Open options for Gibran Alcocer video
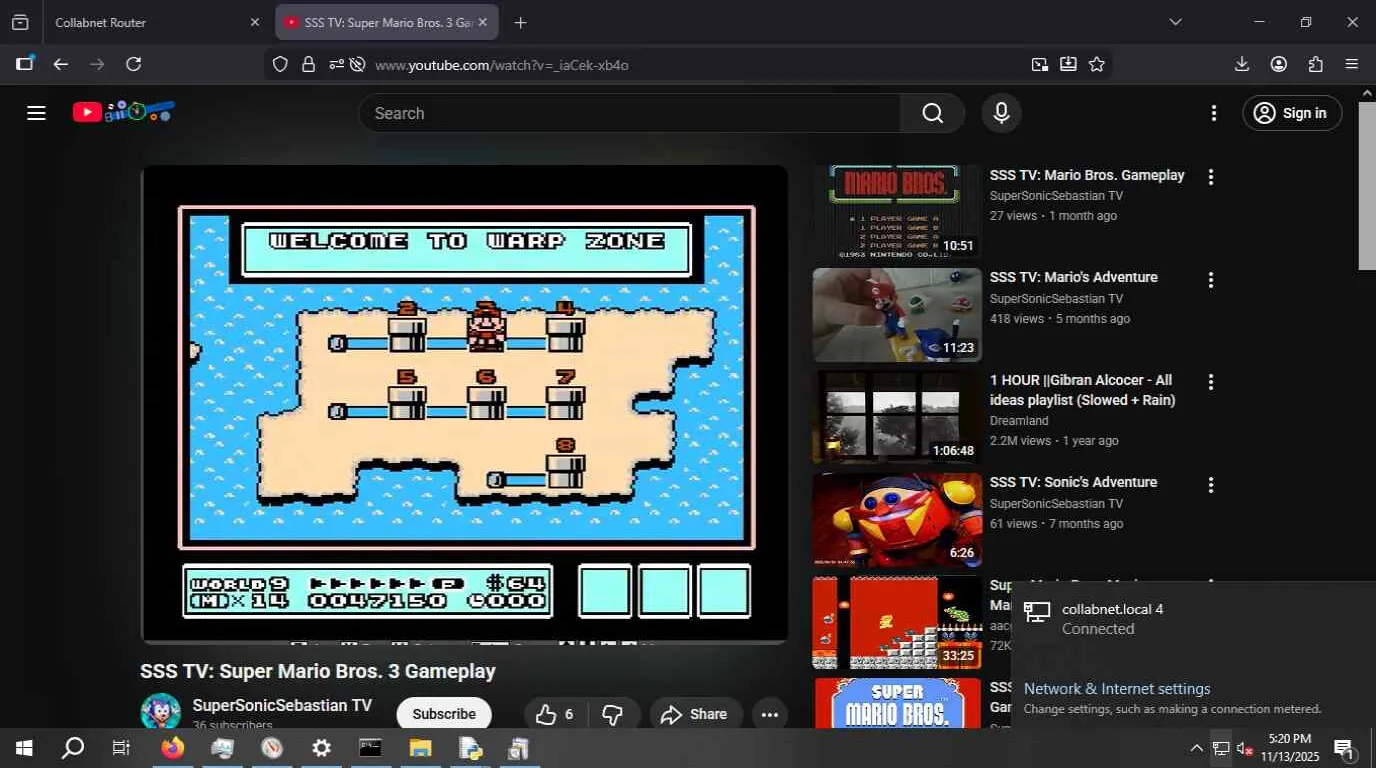 pos(1211,382)
